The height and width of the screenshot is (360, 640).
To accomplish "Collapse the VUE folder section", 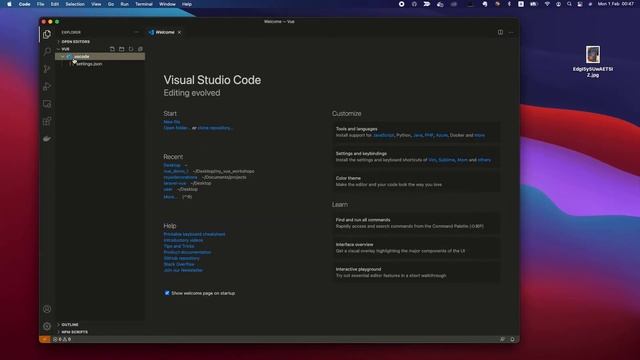I will (x=65, y=49).
